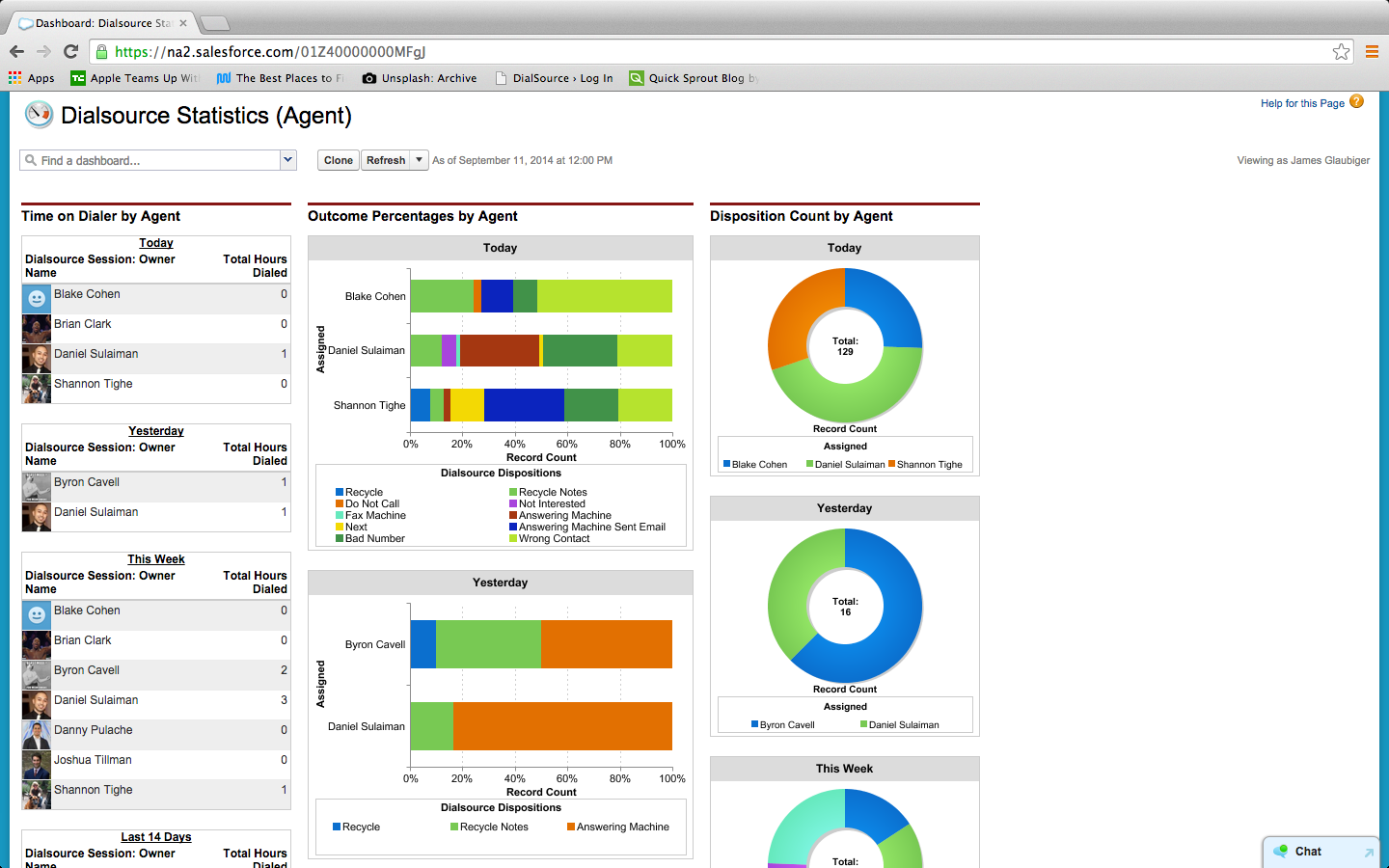The width and height of the screenshot is (1389, 868).
Task: Expand the Find a dashboard dropdown arrow
Action: pyautogui.click(x=287, y=160)
